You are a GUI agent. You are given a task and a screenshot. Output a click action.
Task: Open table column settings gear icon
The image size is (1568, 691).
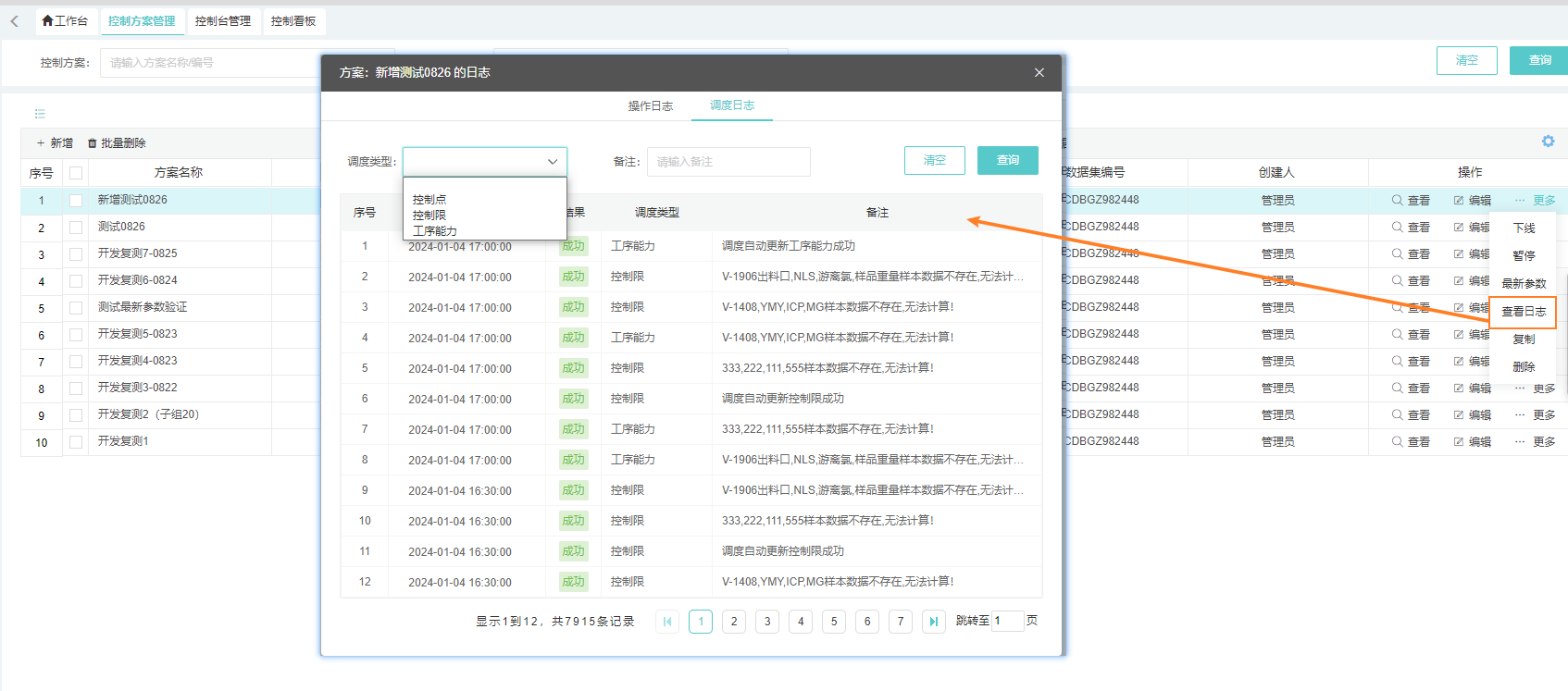[1548, 142]
